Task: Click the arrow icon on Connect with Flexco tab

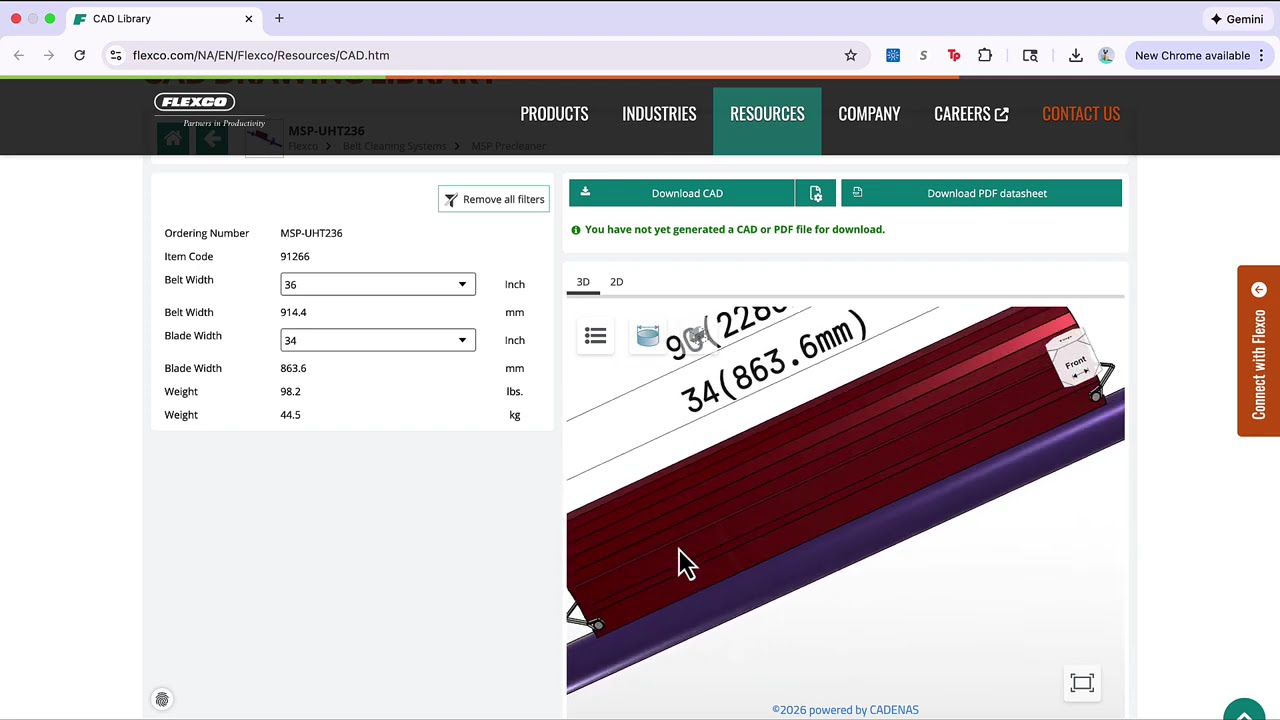Action: click(x=1259, y=290)
